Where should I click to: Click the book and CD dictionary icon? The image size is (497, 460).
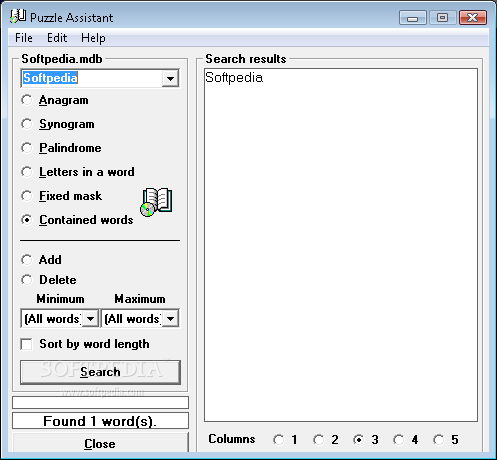pyautogui.click(x=156, y=202)
